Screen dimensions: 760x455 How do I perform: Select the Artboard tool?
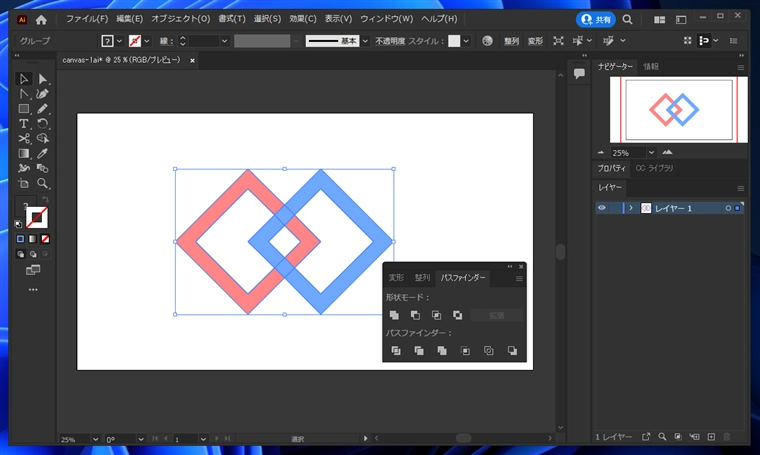(23, 184)
